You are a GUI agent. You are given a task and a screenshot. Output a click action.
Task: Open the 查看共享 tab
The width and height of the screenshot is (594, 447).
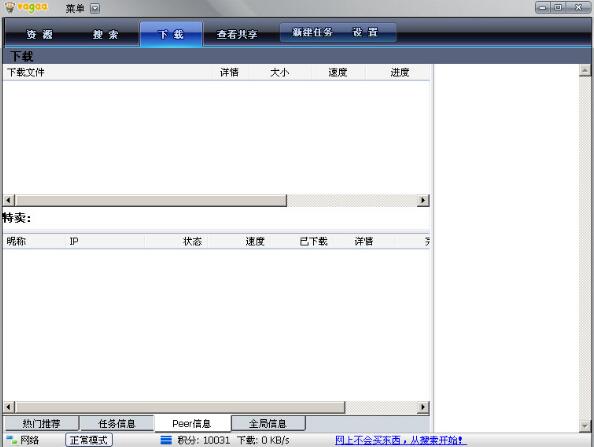click(237, 34)
